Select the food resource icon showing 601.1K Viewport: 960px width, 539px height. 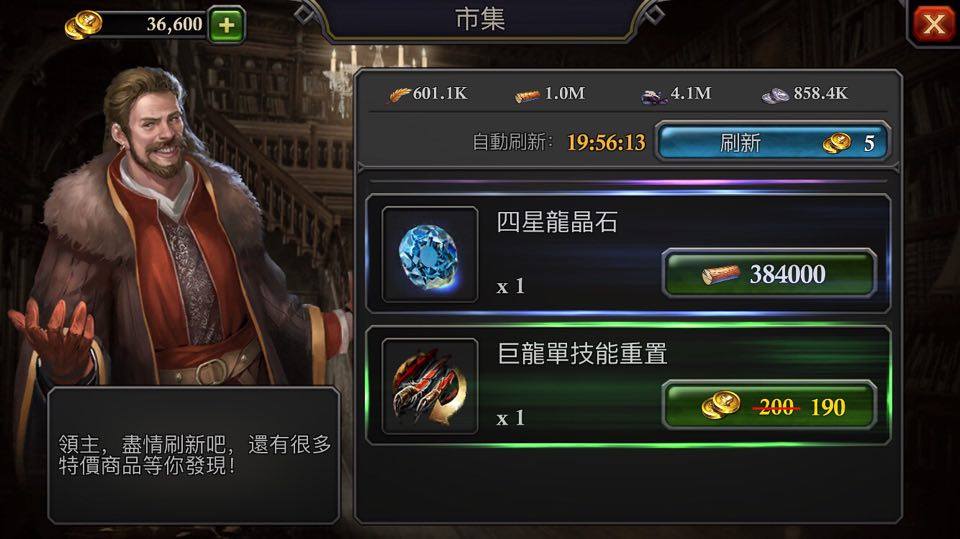coord(400,95)
